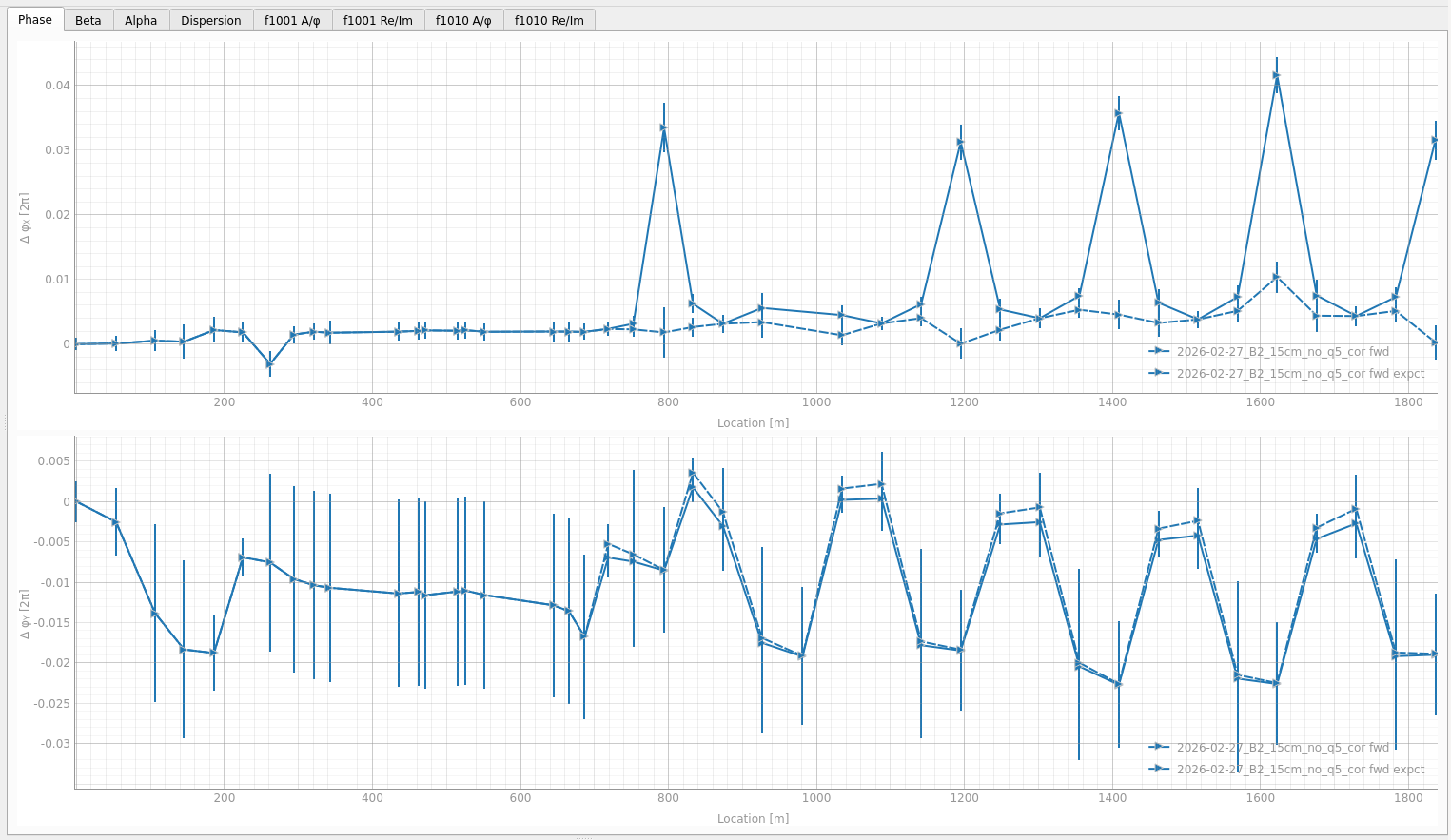Select the Alpha tab
1451x840 pixels.
(141, 20)
